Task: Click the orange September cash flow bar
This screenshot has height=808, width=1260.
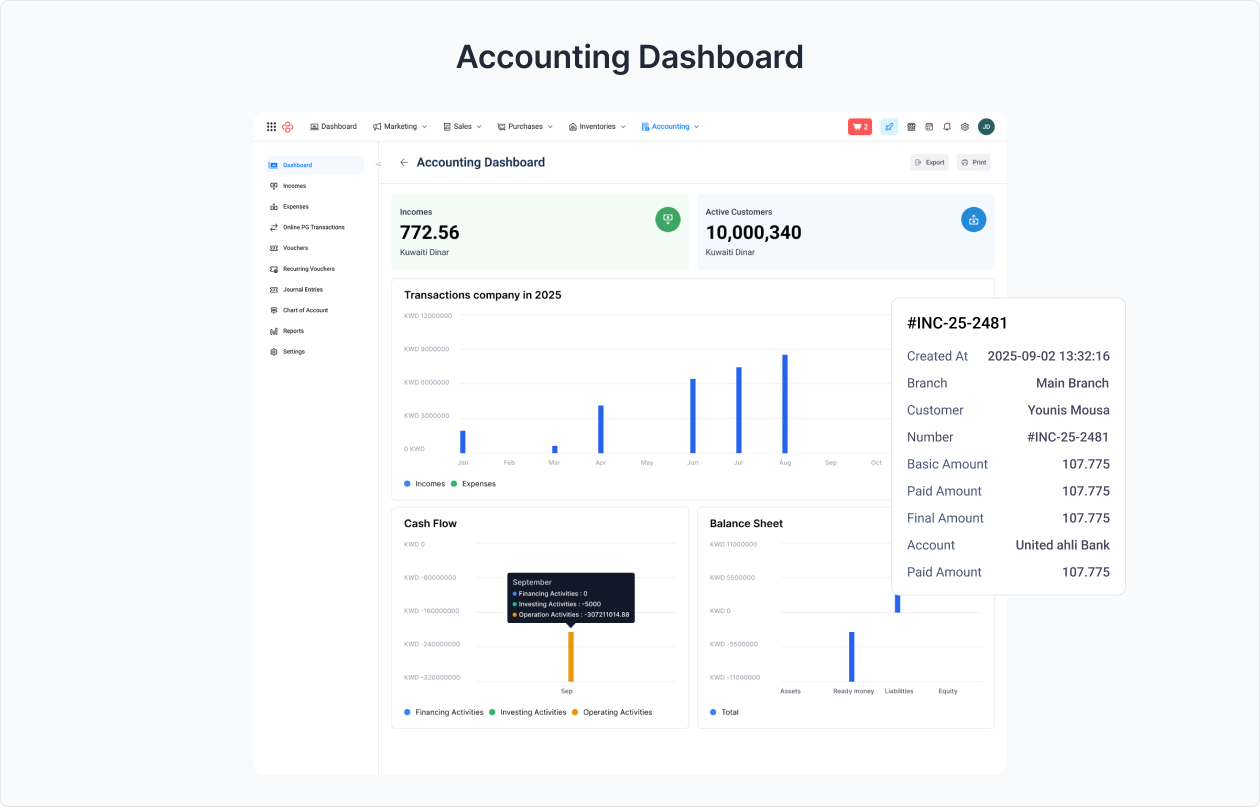Action: (571, 656)
